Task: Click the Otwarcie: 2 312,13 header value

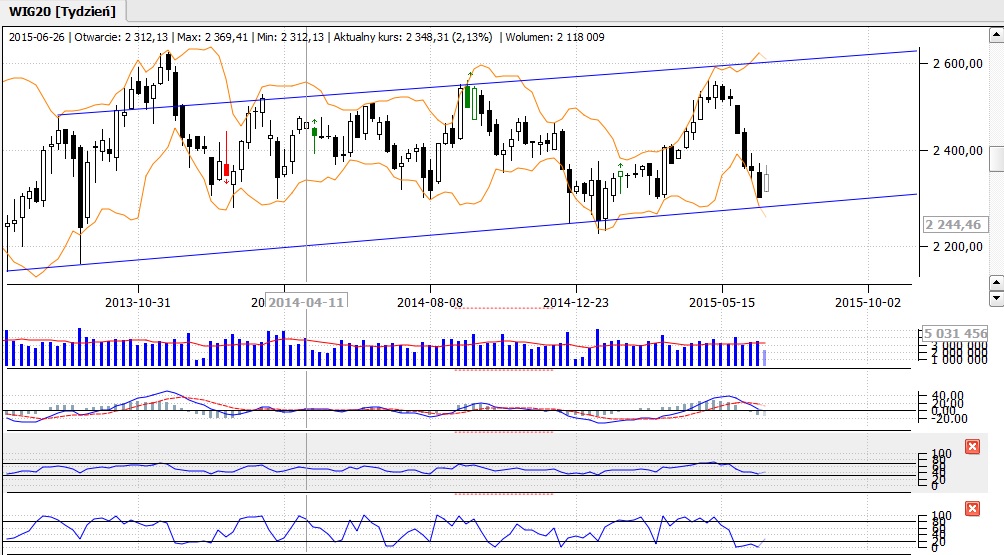Action: (x=121, y=37)
